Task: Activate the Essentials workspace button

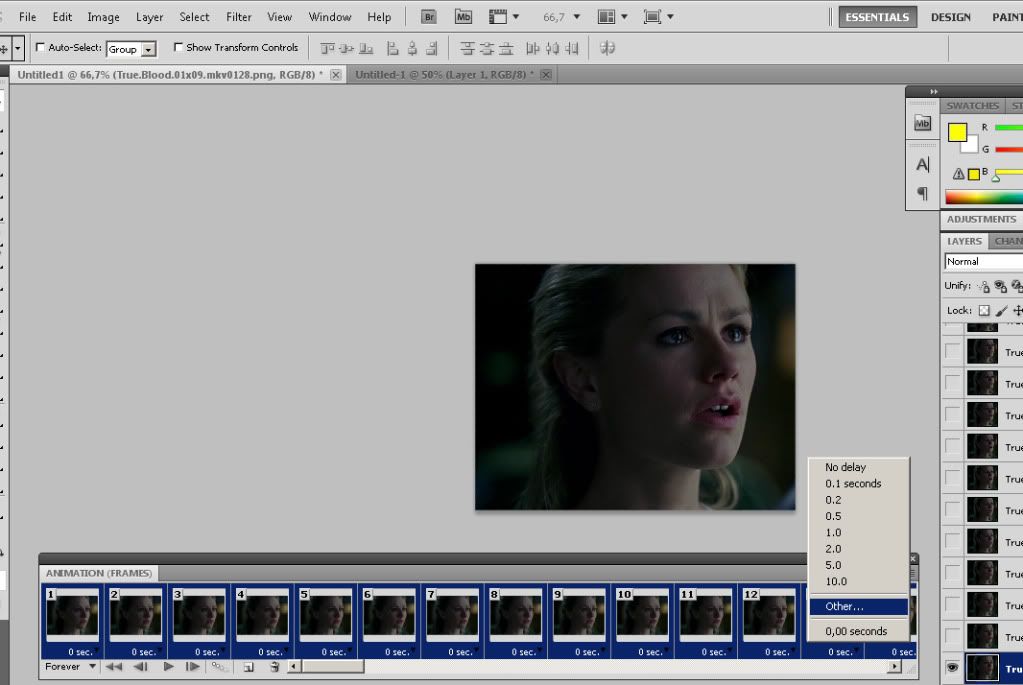Action: click(x=877, y=17)
